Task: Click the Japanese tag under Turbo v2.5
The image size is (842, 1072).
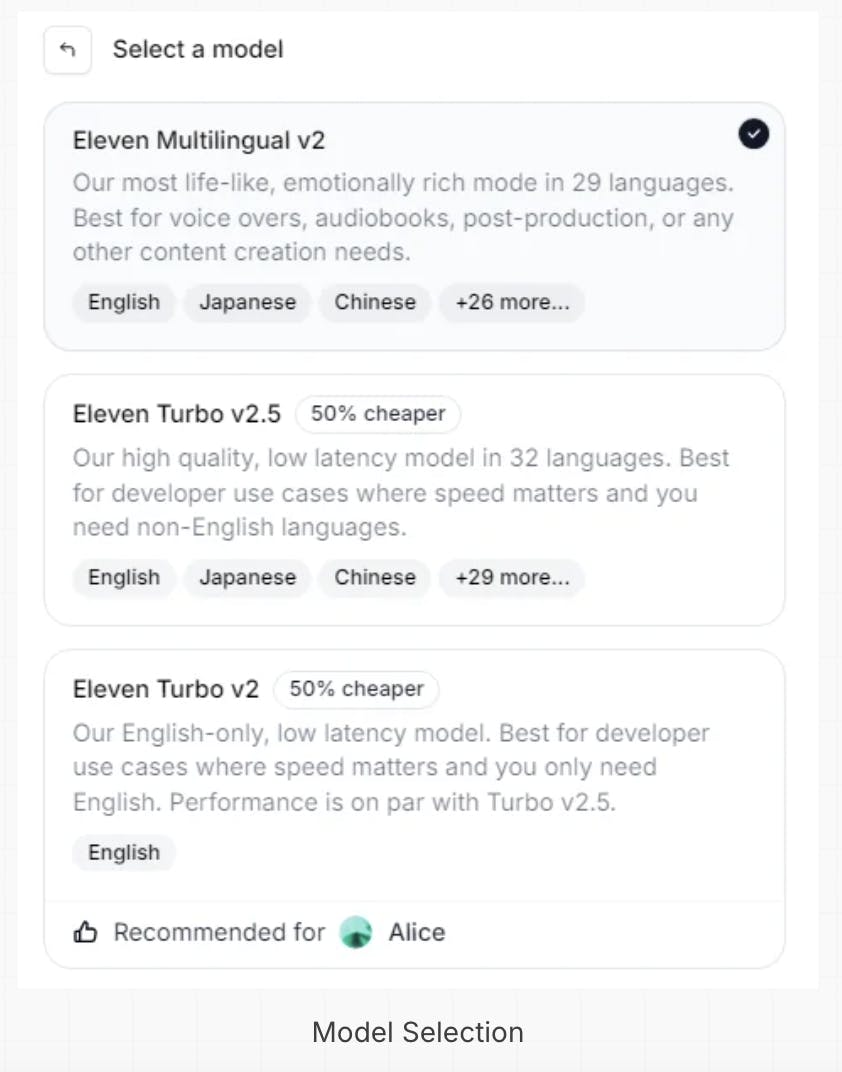Action: 247,578
